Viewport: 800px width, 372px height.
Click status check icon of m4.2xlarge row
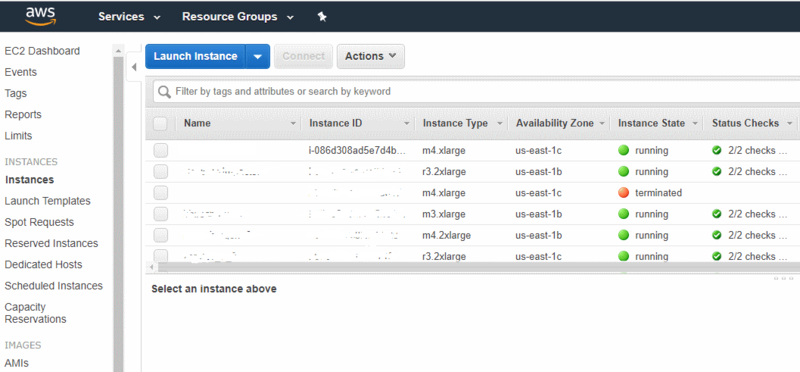pos(717,235)
